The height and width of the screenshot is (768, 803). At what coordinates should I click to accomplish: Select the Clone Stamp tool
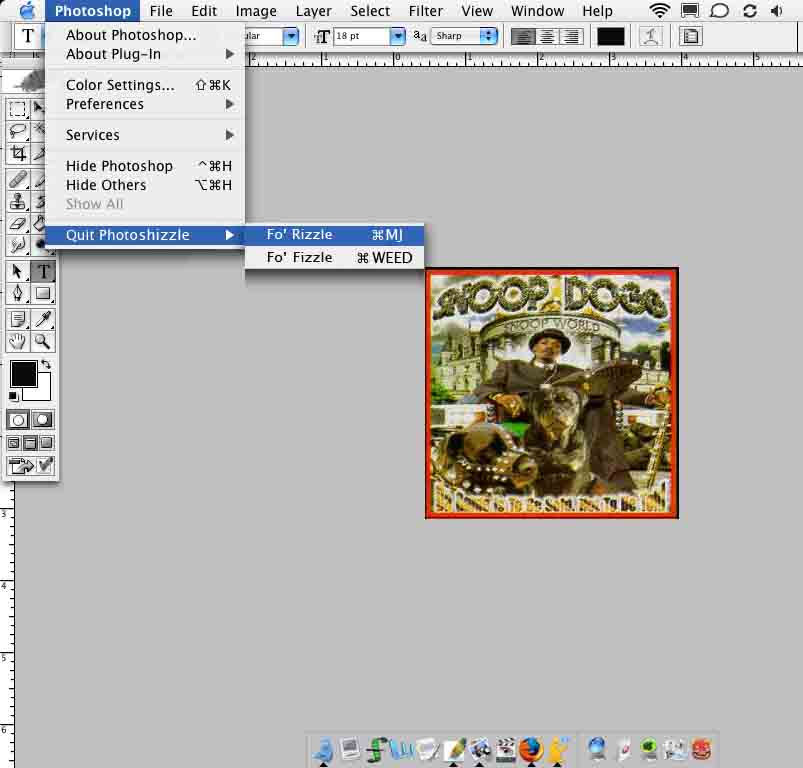click(17, 201)
